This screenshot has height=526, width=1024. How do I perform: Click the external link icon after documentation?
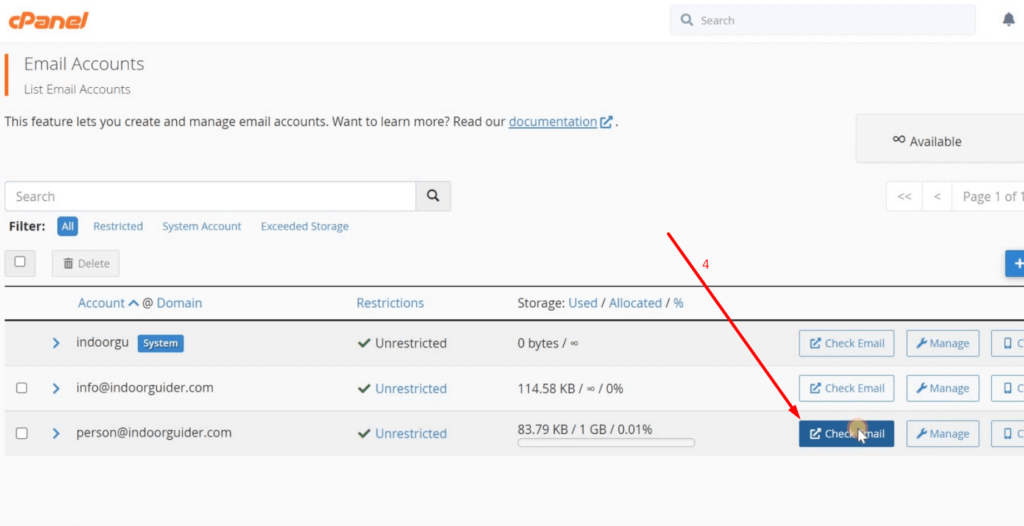pyautogui.click(x=606, y=122)
